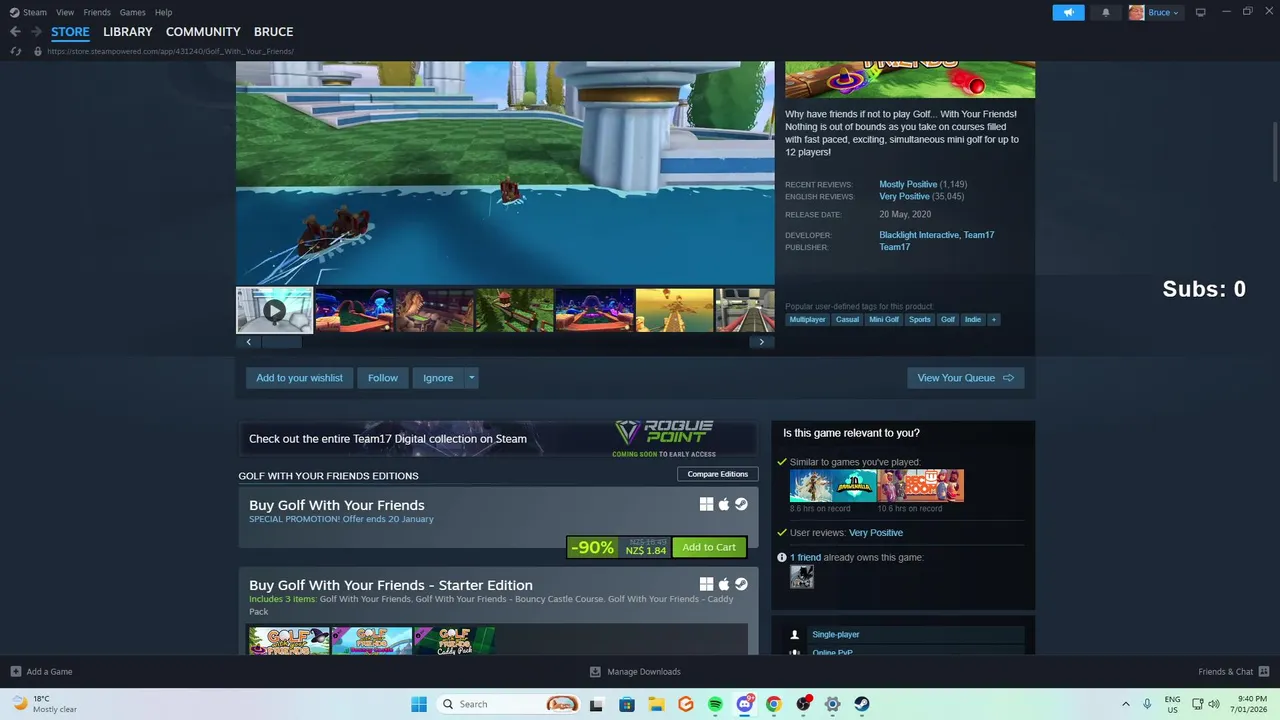Open Google Chrome from the taskbar
This screenshot has height=720, width=1280.
[773, 704]
